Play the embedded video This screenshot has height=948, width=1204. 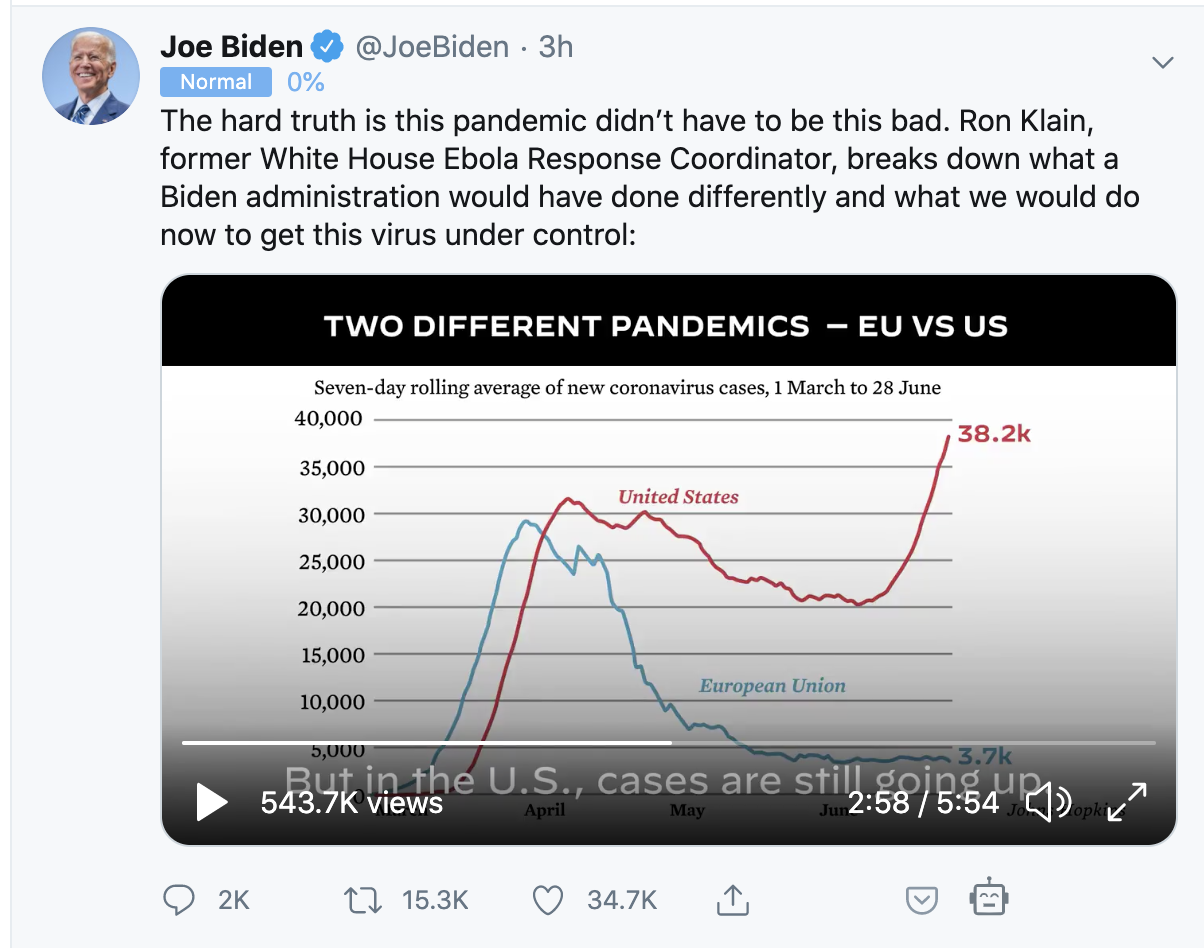tap(211, 802)
